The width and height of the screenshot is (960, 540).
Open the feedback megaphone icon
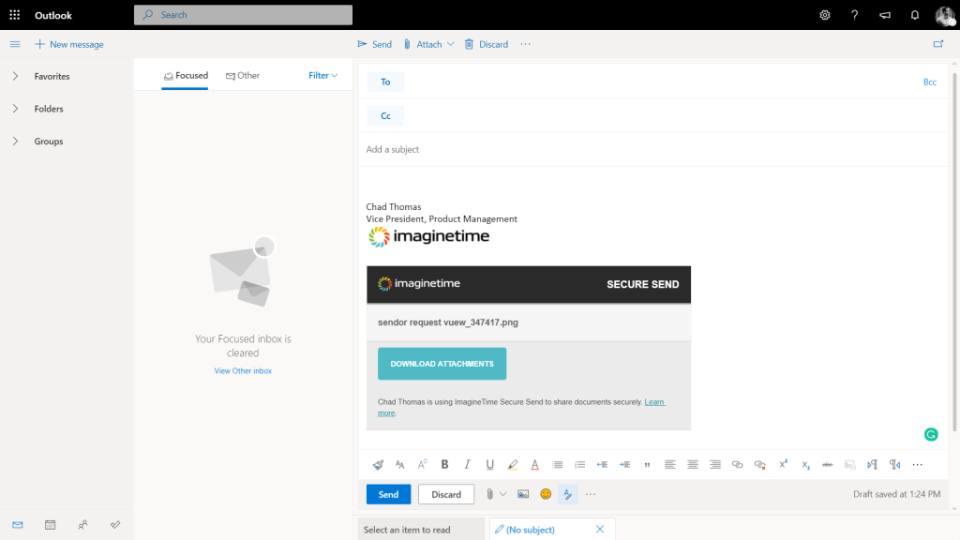coord(885,15)
